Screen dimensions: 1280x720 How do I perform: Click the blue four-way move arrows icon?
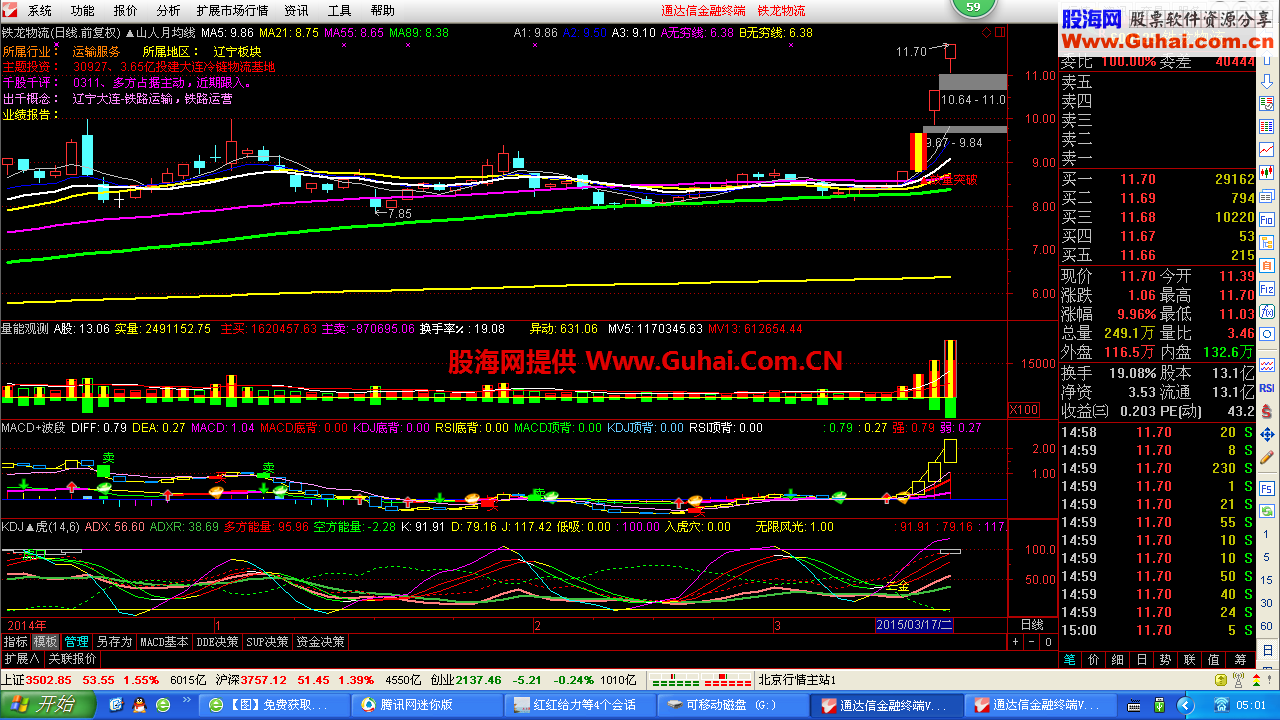coord(1267,434)
